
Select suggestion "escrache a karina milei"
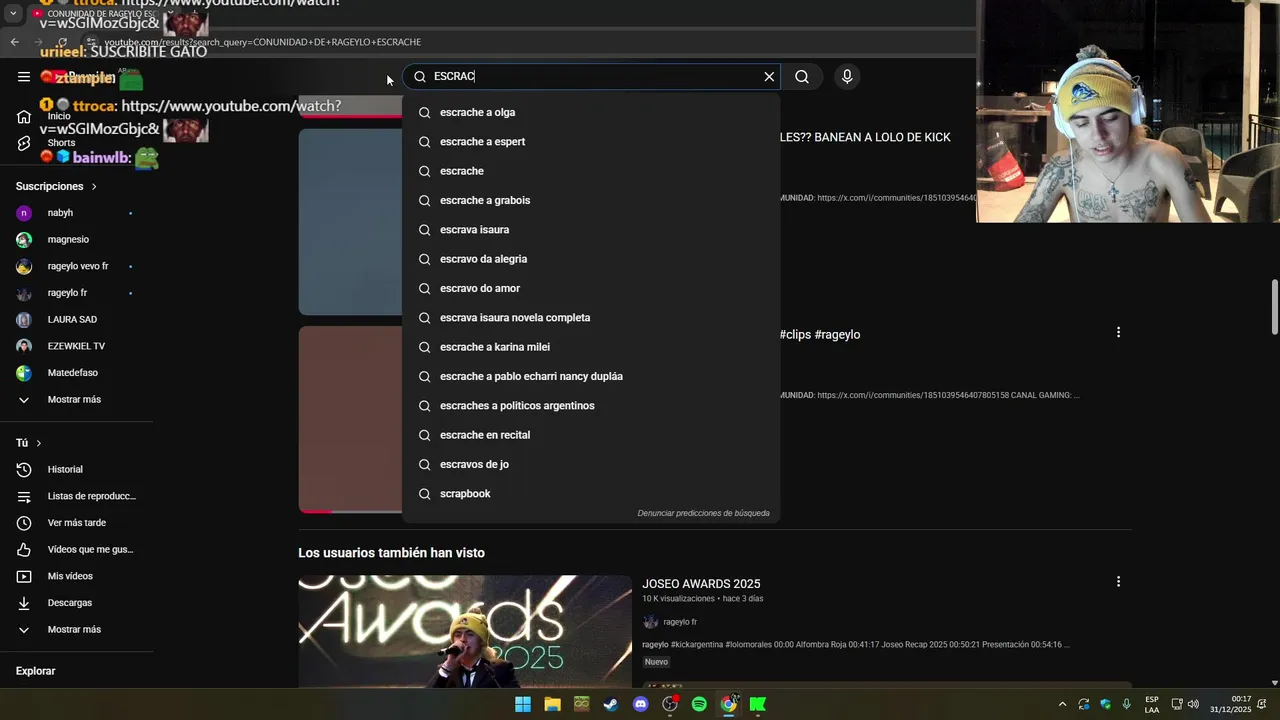[x=591, y=347]
